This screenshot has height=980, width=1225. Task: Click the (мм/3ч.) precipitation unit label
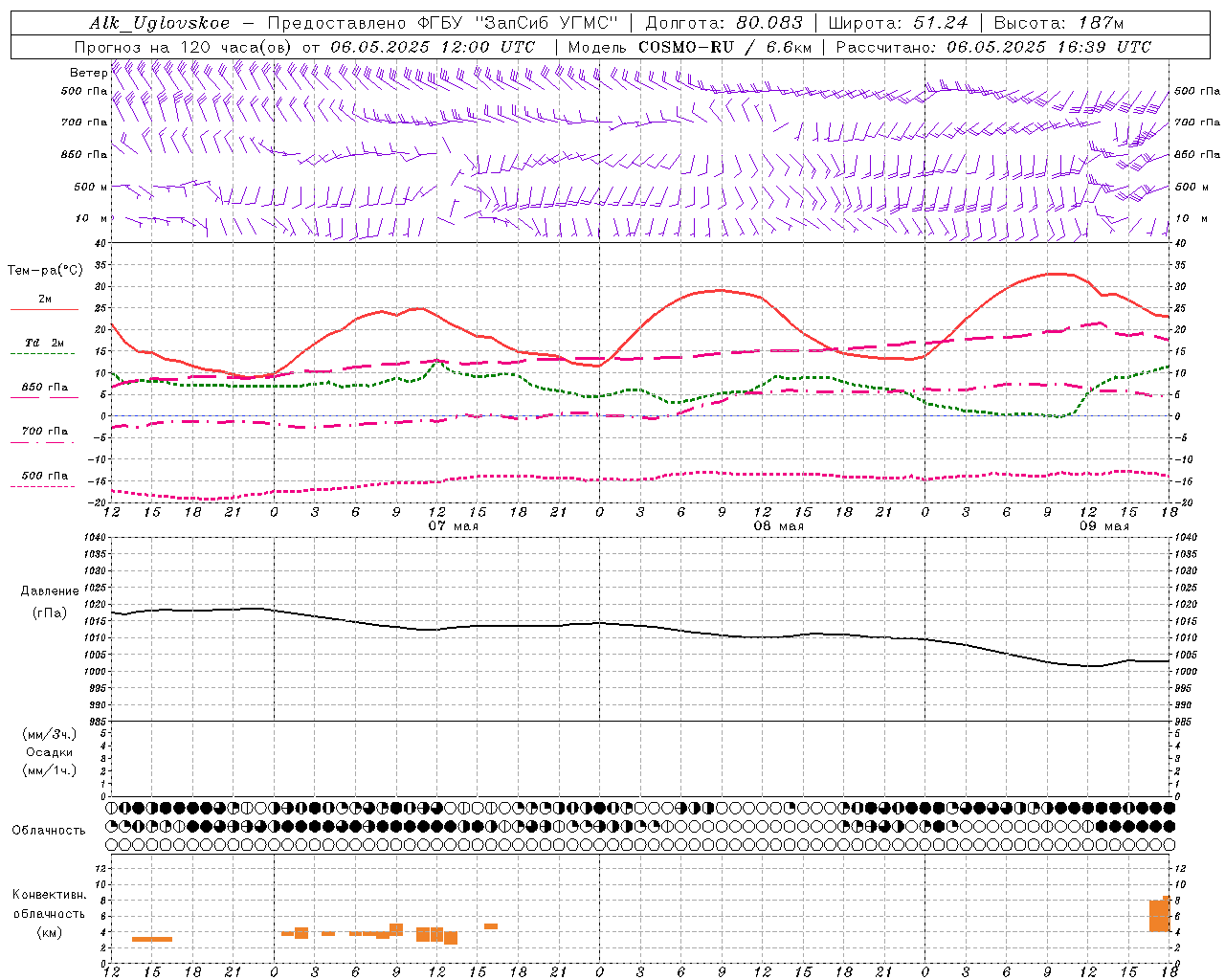(50, 734)
